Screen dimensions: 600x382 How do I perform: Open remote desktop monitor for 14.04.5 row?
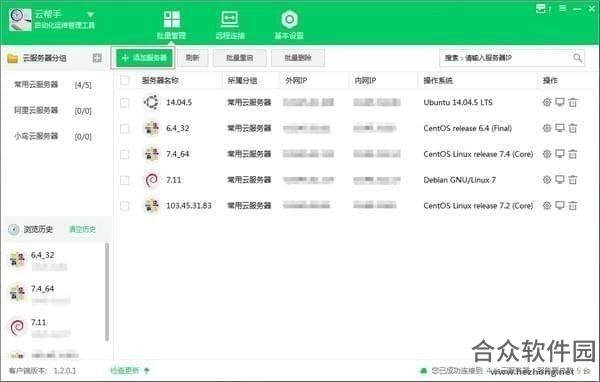click(x=560, y=102)
